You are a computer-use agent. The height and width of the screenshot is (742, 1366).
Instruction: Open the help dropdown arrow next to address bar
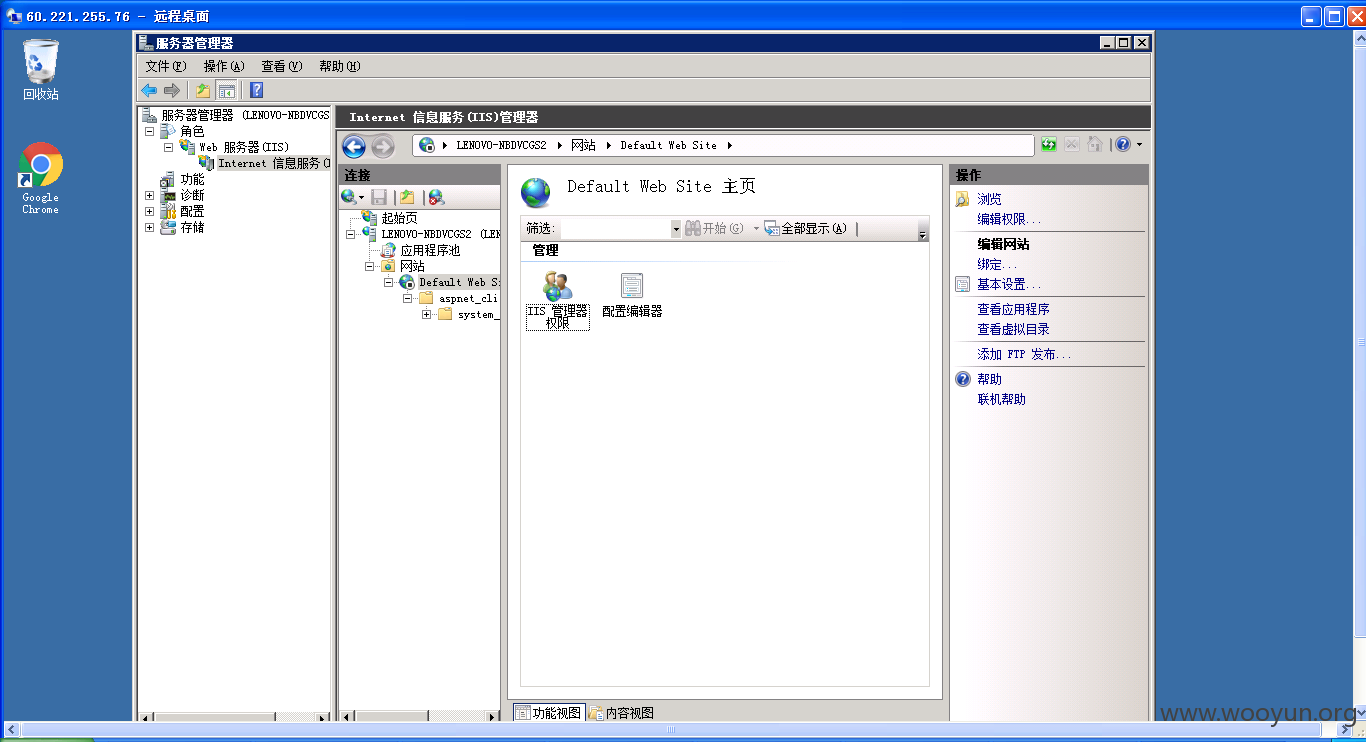(1139, 145)
